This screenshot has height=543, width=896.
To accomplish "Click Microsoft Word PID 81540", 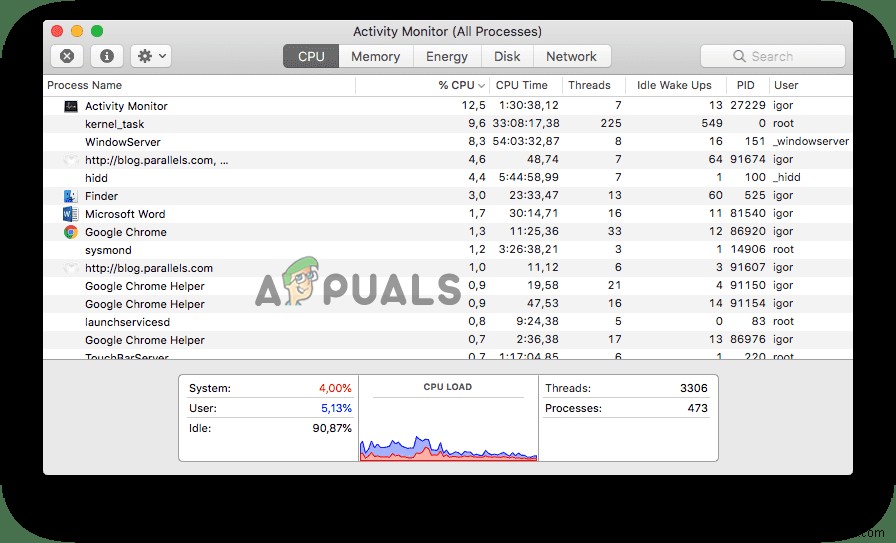I will (748, 214).
